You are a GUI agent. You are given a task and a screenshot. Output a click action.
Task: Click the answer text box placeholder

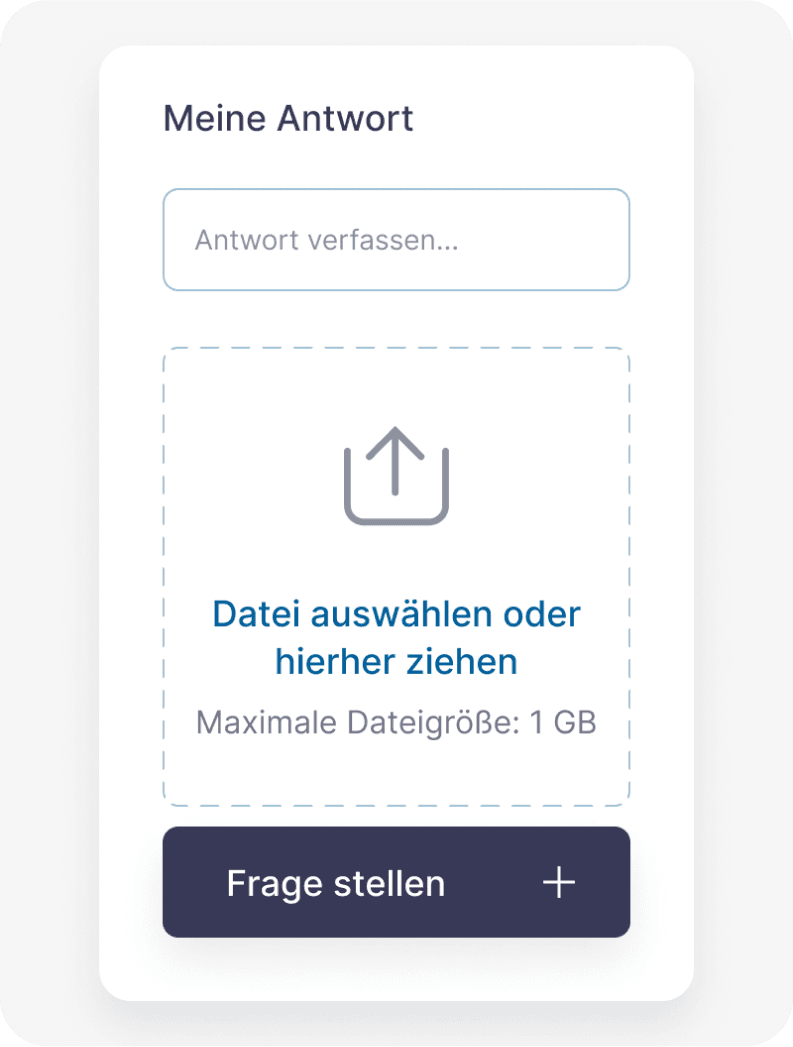pyautogui.click(x=326, y=241)
